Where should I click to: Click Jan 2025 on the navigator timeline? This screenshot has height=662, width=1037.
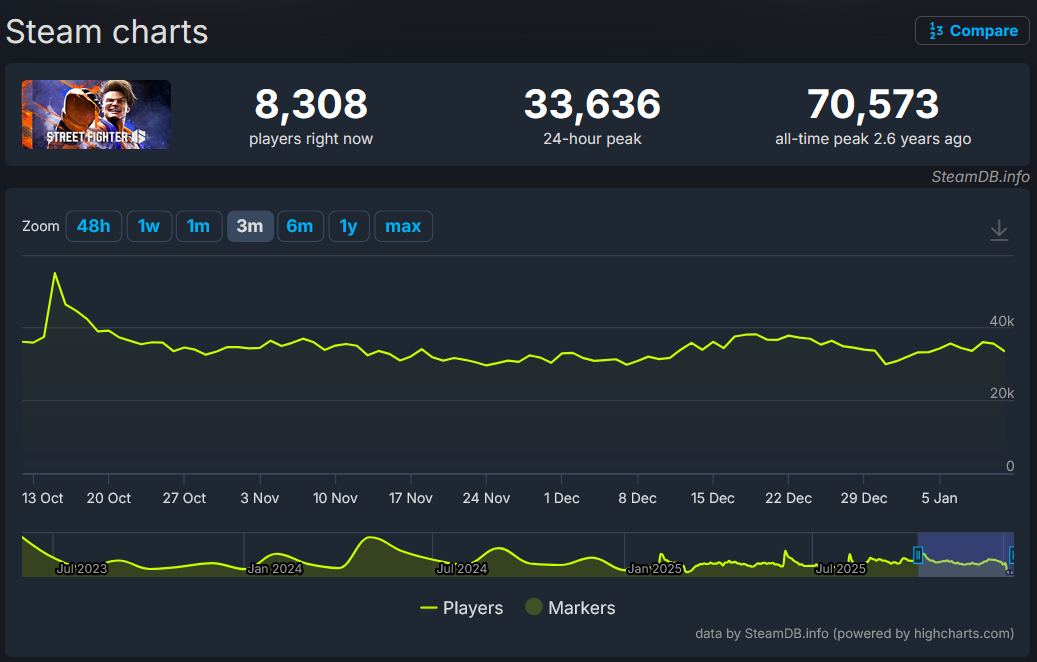tap(655, 569)
